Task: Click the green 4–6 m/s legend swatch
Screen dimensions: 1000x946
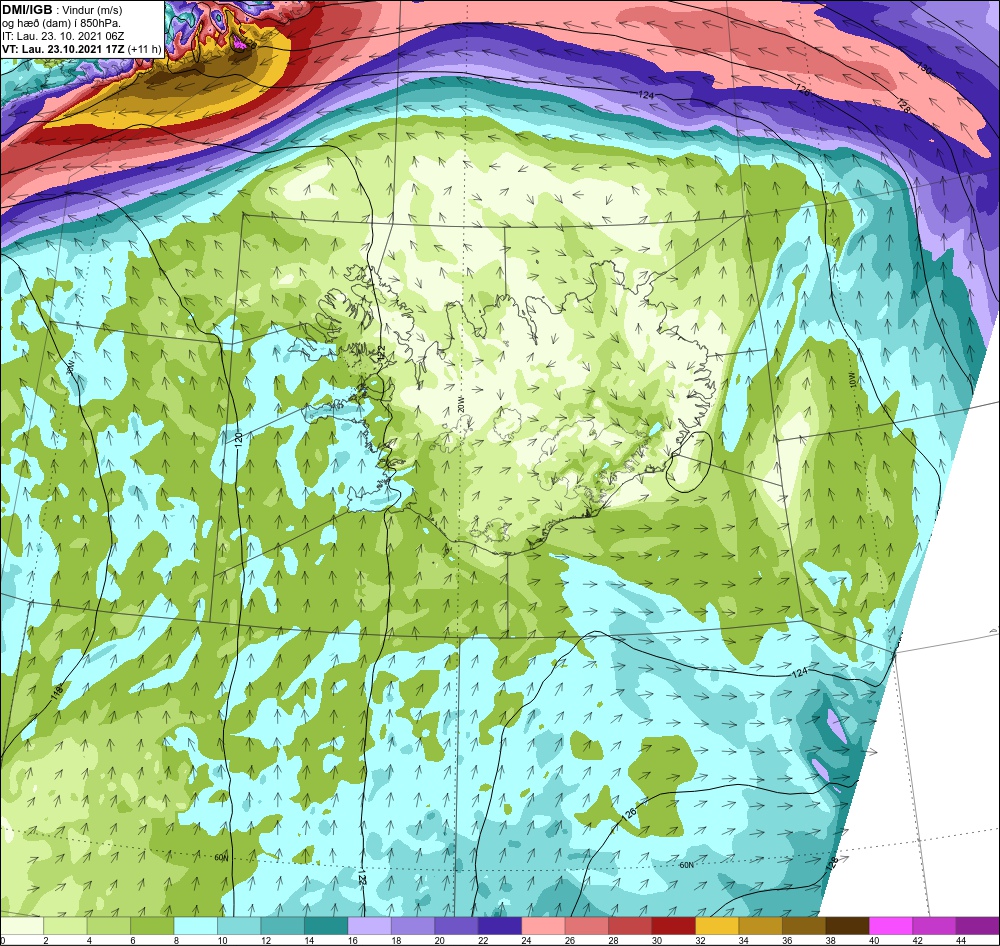Action: pos(108,926)
